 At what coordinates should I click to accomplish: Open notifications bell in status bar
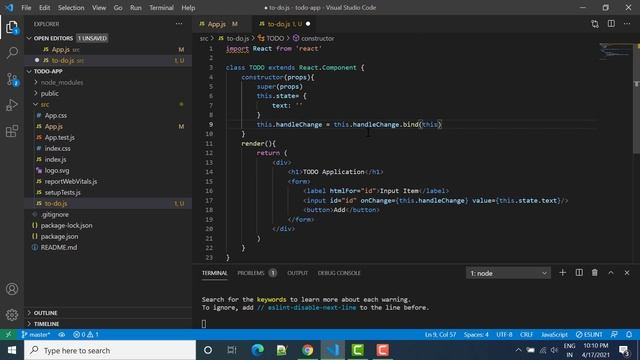(629, 334)
